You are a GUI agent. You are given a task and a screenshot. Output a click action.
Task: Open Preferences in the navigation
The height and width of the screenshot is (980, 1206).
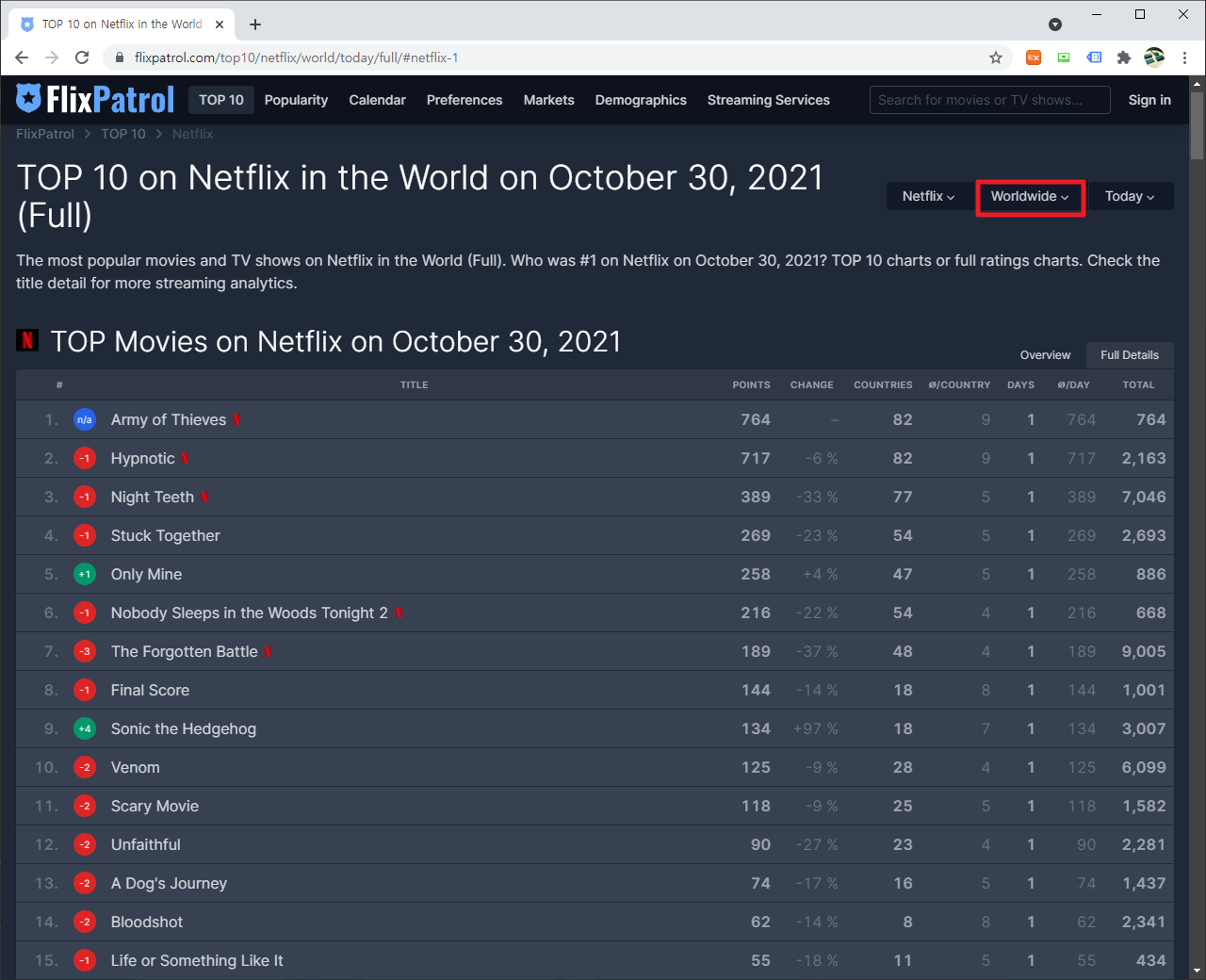[464, 100]
